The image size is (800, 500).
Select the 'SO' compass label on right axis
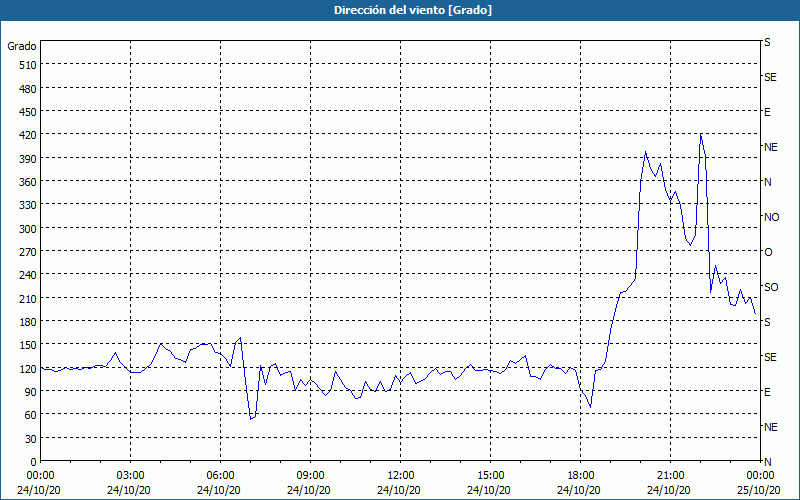[771, 287]
